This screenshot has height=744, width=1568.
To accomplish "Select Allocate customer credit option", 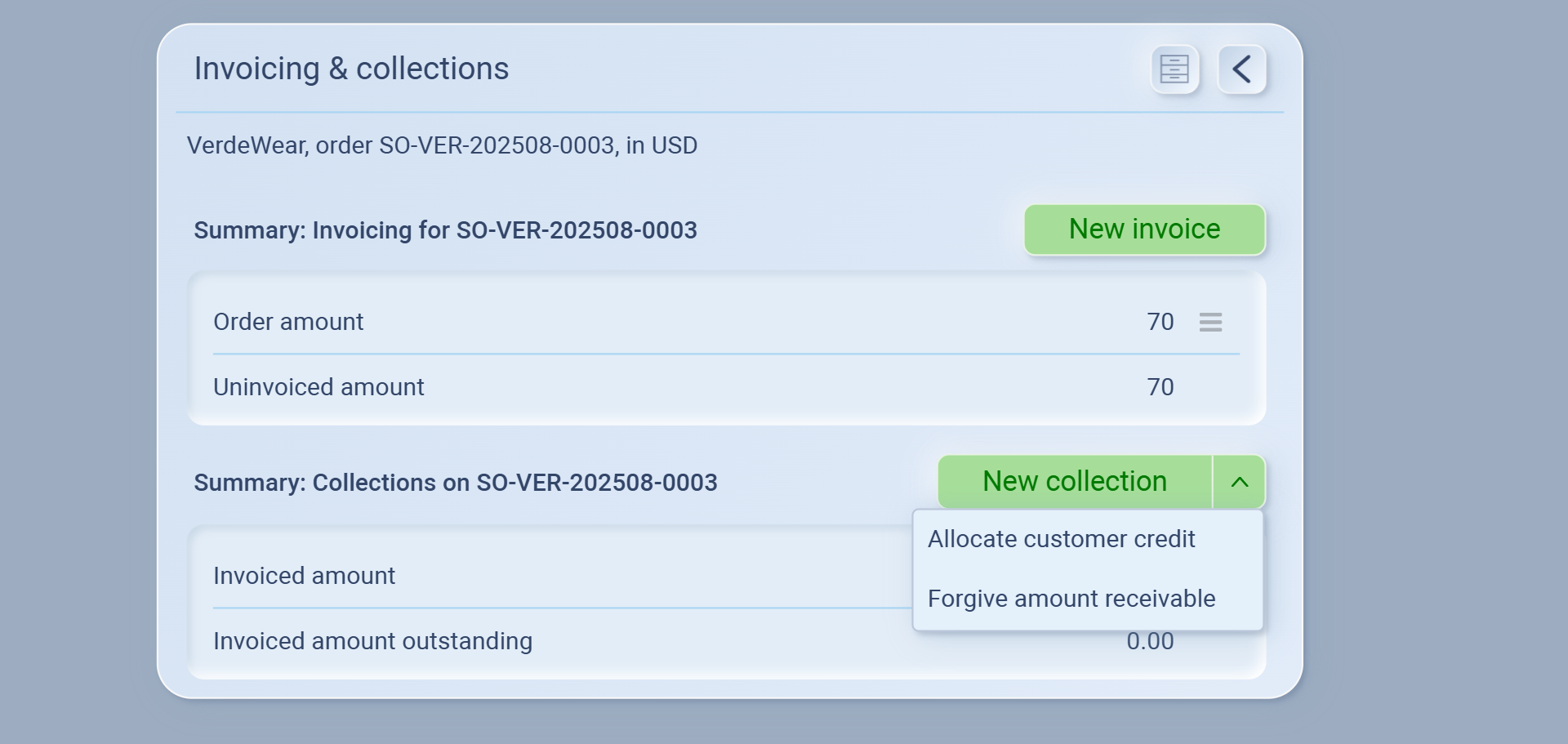I will pyautogui.click(x=1061, y=539).
